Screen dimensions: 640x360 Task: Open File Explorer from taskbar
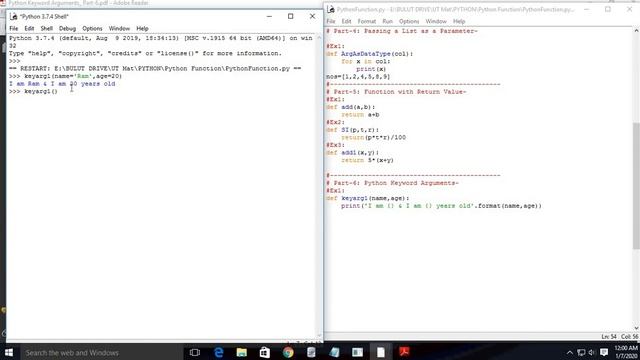242,352
